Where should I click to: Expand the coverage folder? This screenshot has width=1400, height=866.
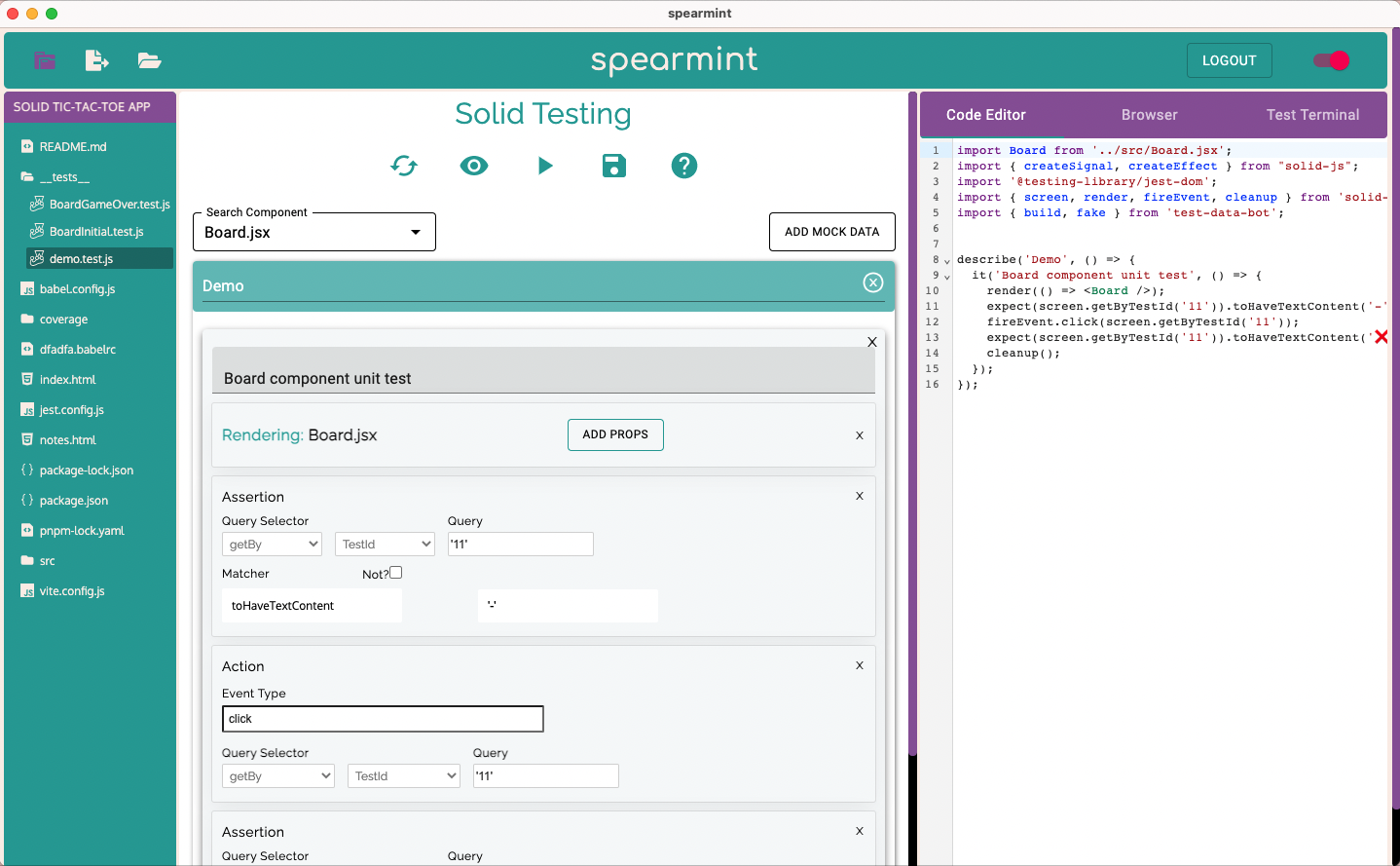(63, 320)
